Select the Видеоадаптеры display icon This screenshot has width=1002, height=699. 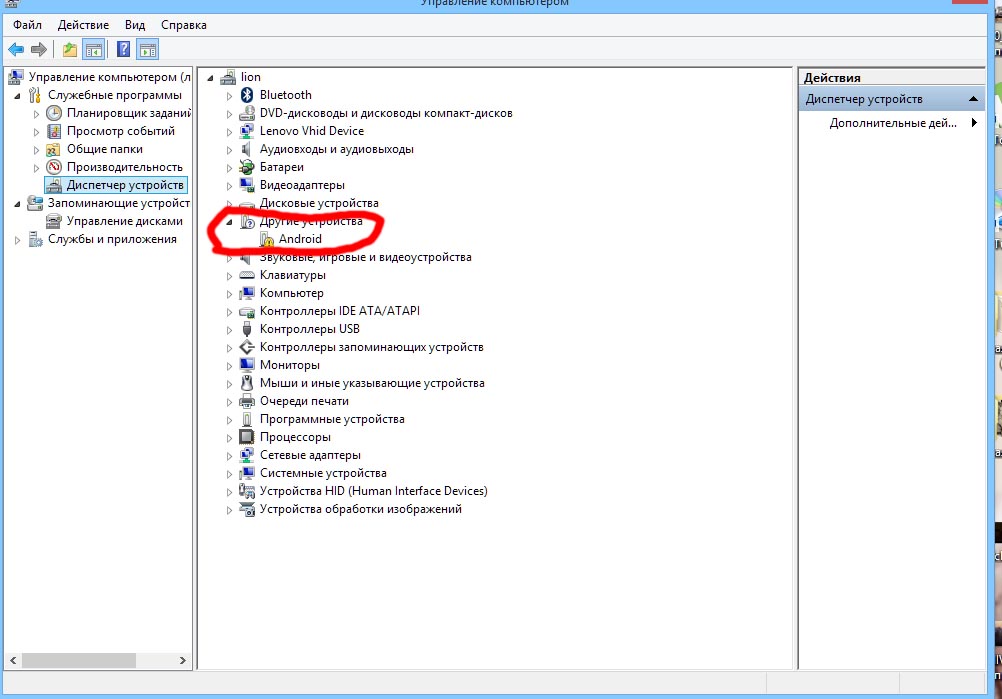247,185
